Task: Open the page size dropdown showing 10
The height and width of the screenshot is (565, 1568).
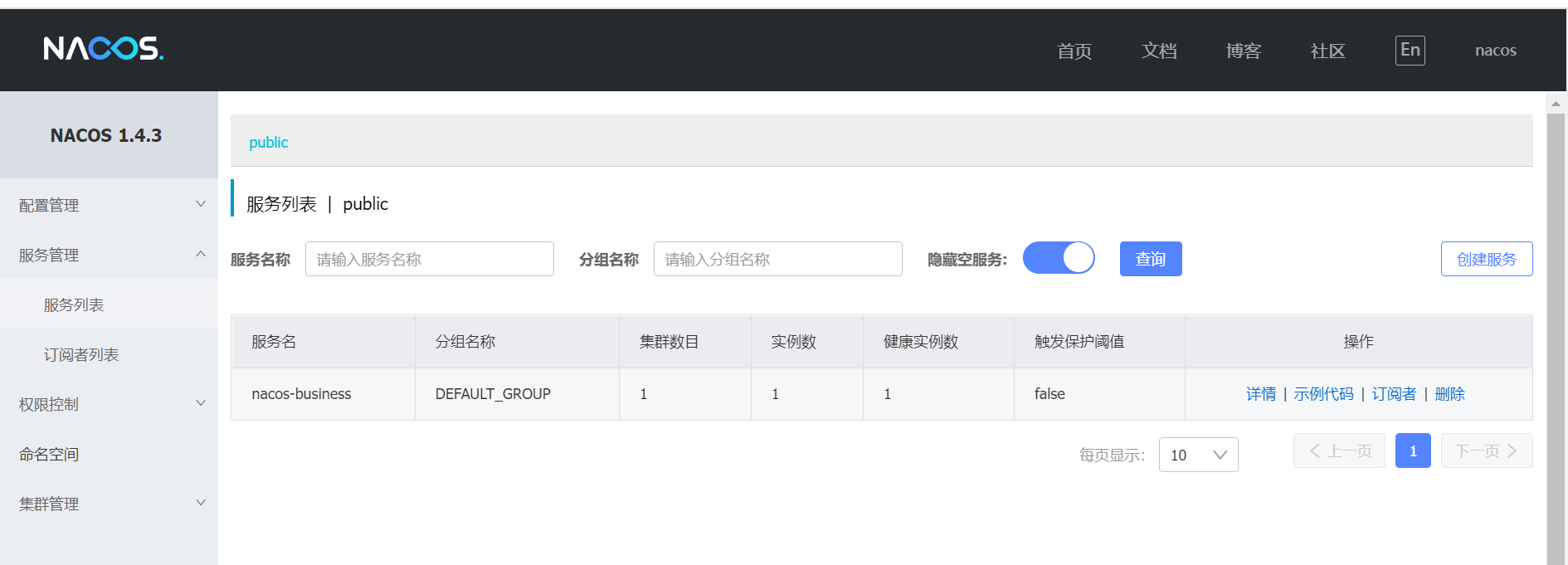Action: tap(1198, 455)
